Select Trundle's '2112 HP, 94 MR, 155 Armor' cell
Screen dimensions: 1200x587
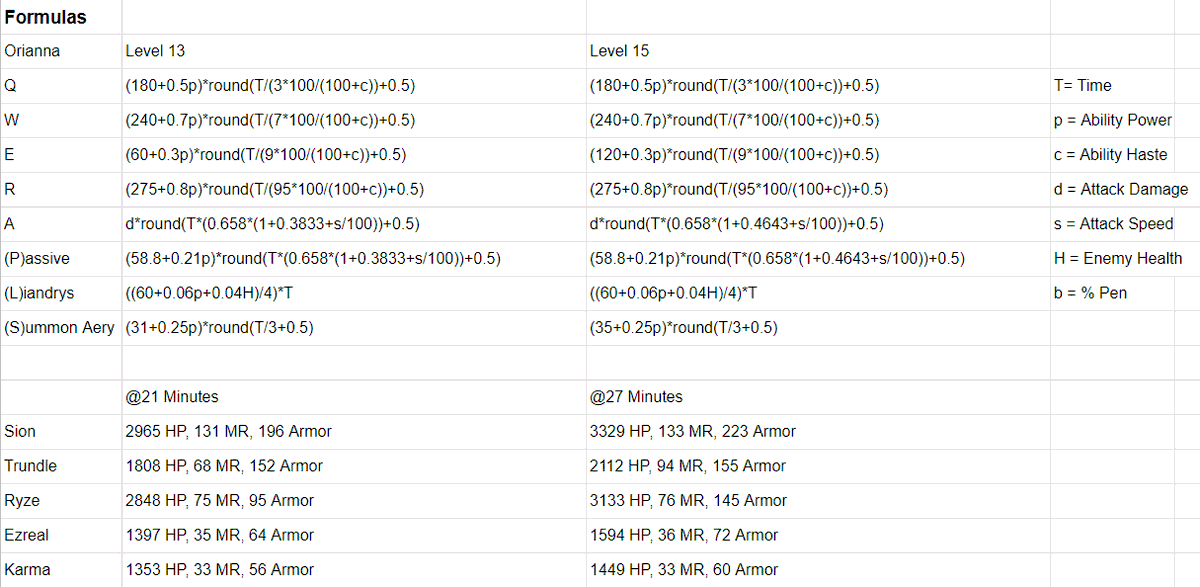(817, 466)
